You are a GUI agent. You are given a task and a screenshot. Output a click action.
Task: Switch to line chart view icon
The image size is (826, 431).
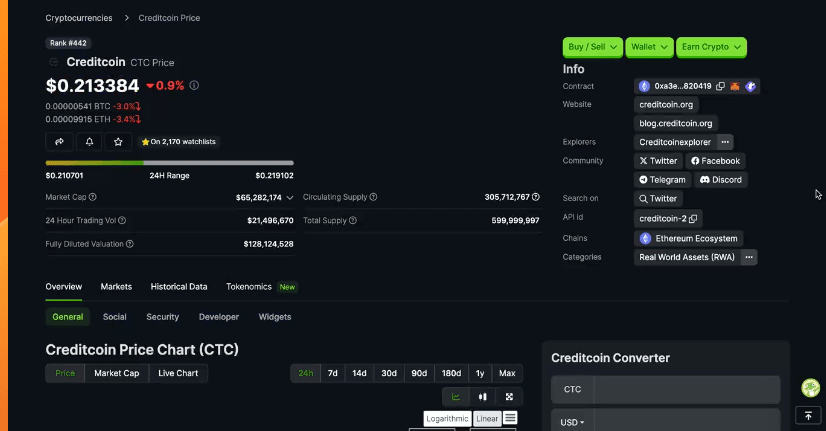[x=456, y=397]
